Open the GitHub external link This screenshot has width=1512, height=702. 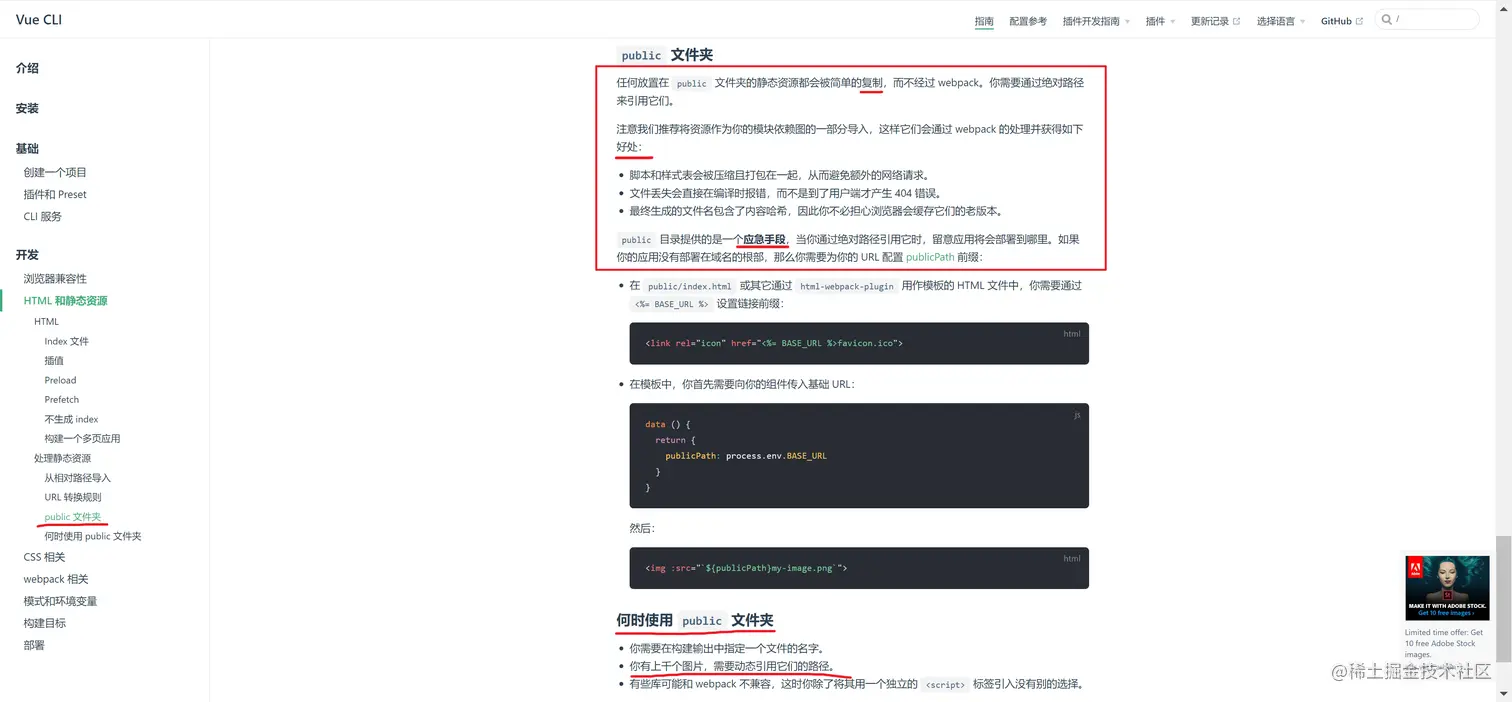[1341, 21]
